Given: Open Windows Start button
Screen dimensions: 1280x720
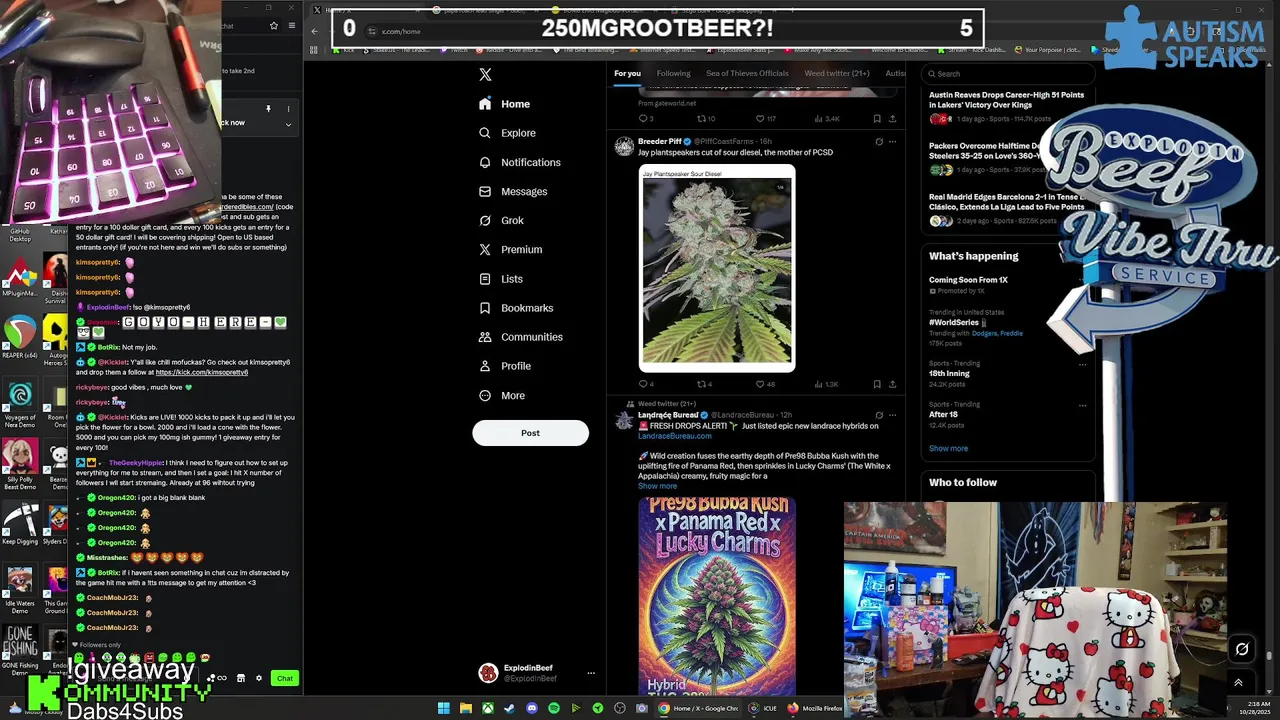Looking at the screenshot, I should (444, 708).
